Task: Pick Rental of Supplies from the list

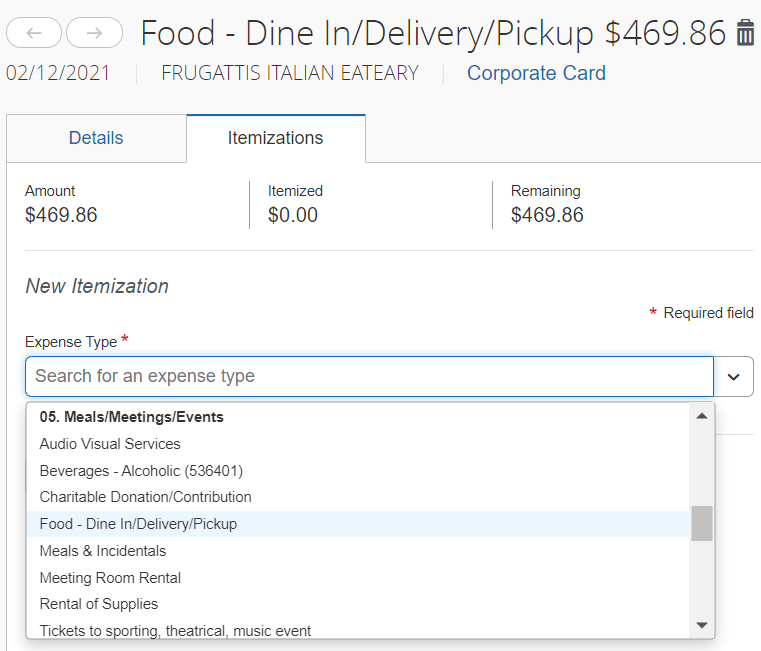Action: (x=99, y=604)
